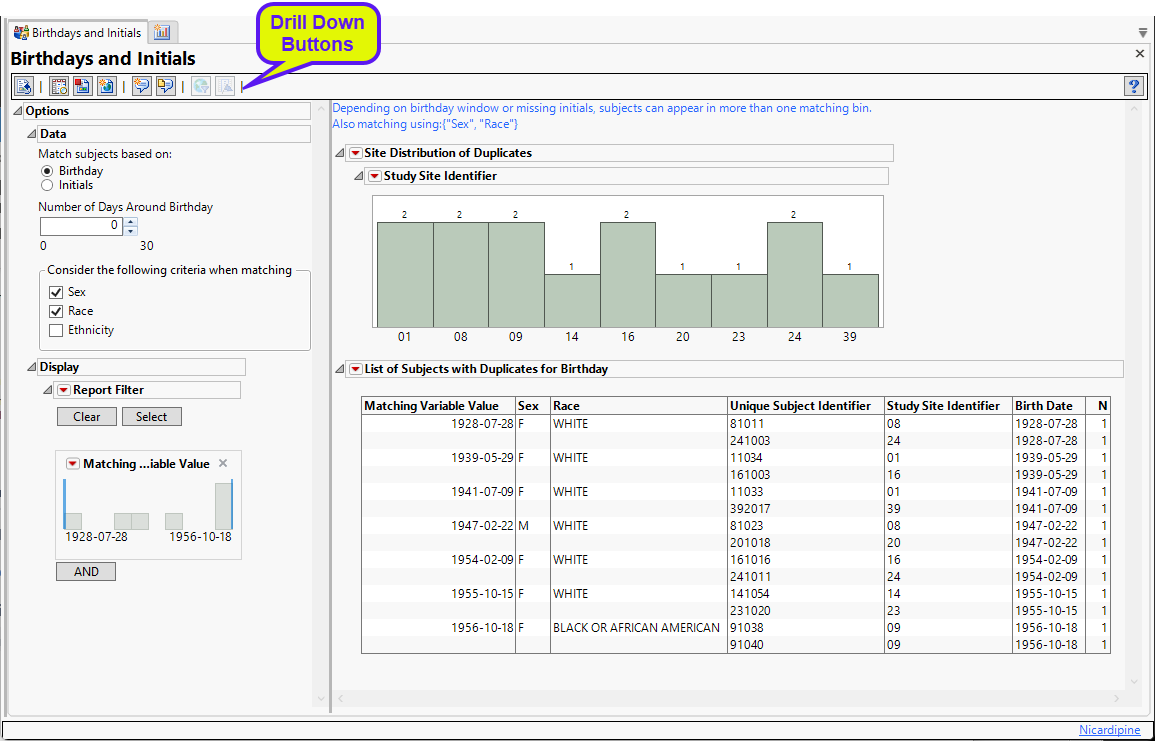Viewport: 1155px width, 741px height.
Task: Switch to Birthdays and Initials tab
Action: point(78,32)
